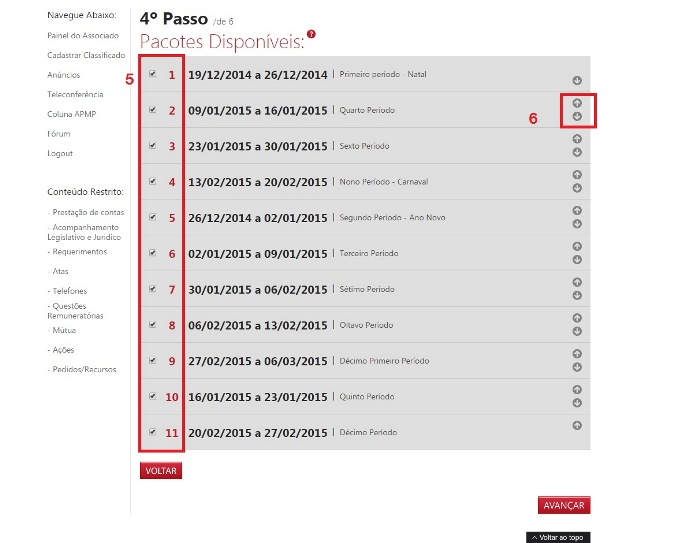Move down the Quinto Período package

[x=577, y=403]
